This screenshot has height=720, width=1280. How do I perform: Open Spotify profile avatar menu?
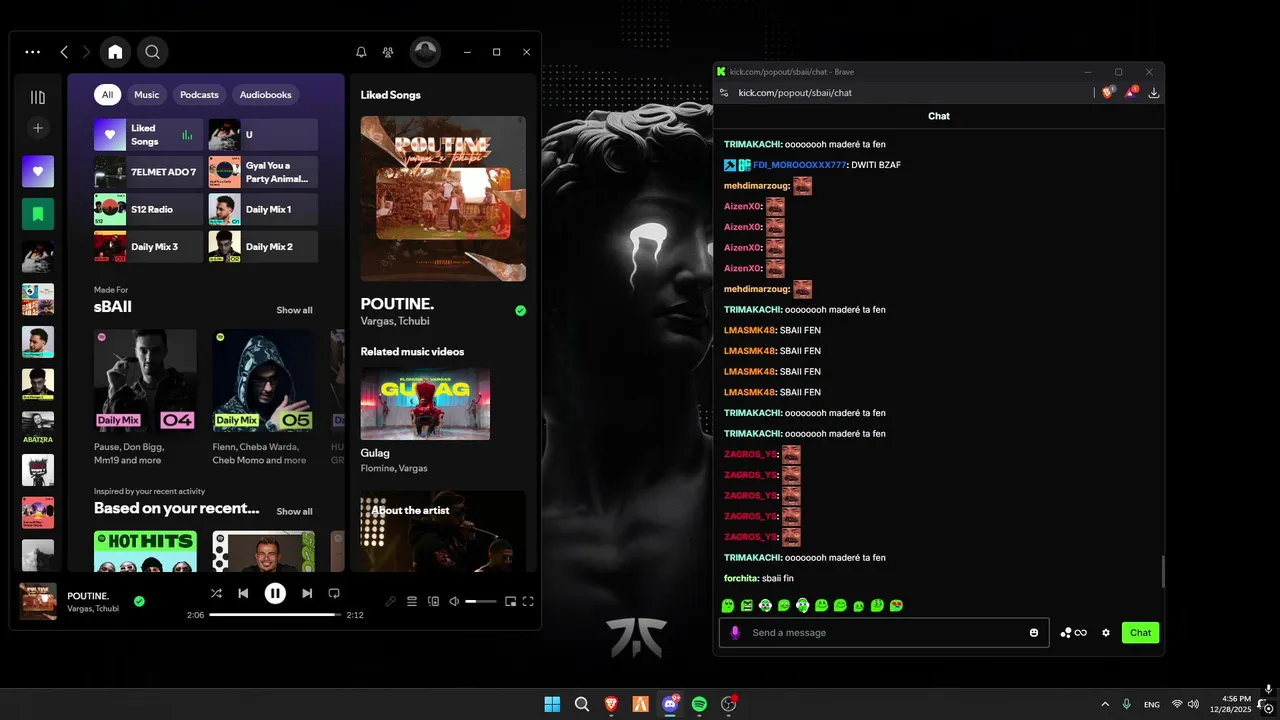click(x=425, y=52)
